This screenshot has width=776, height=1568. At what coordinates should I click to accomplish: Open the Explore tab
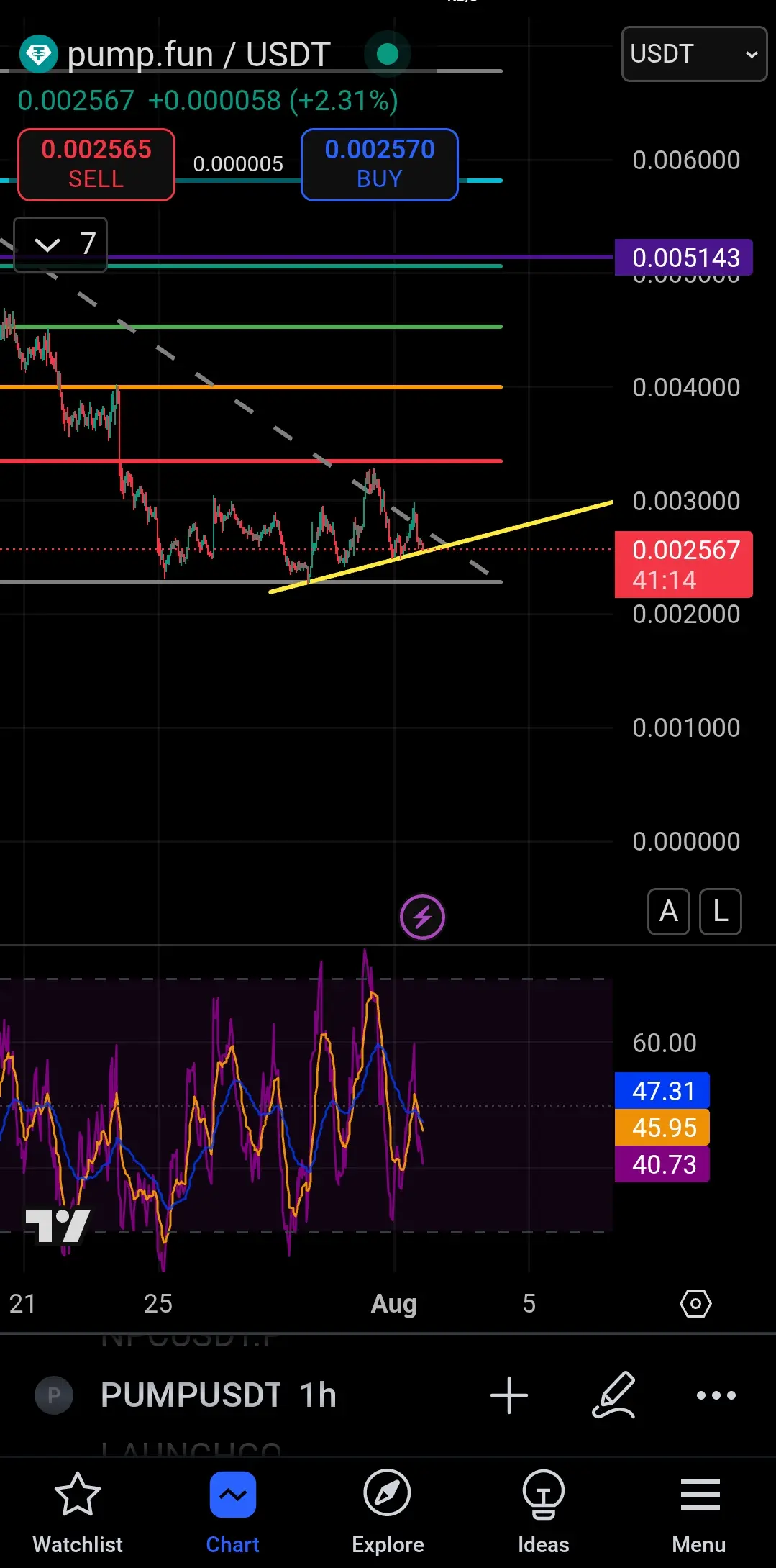click(388, 1513)
